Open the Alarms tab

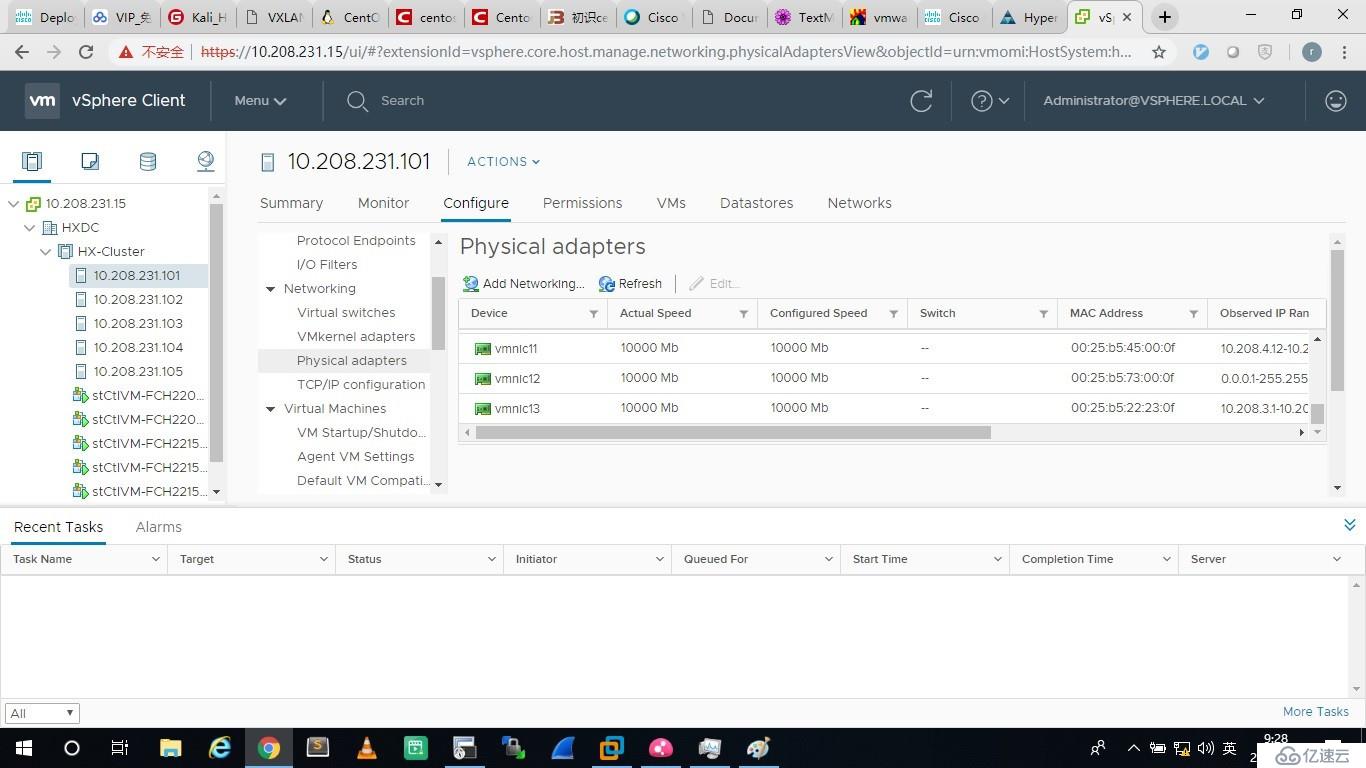click(158, 527)
